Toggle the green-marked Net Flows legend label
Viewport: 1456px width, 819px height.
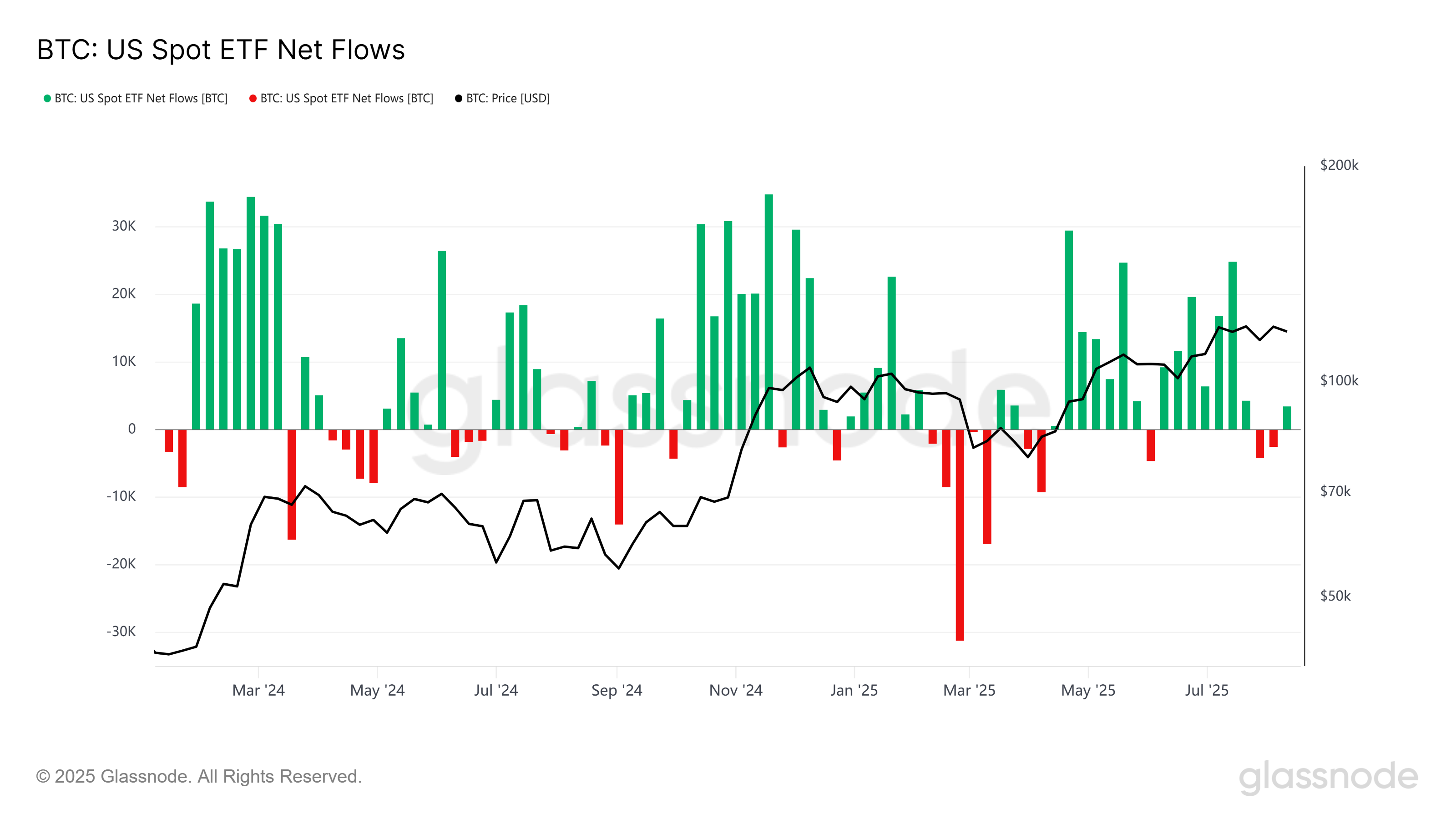click(x=141, y=98)
